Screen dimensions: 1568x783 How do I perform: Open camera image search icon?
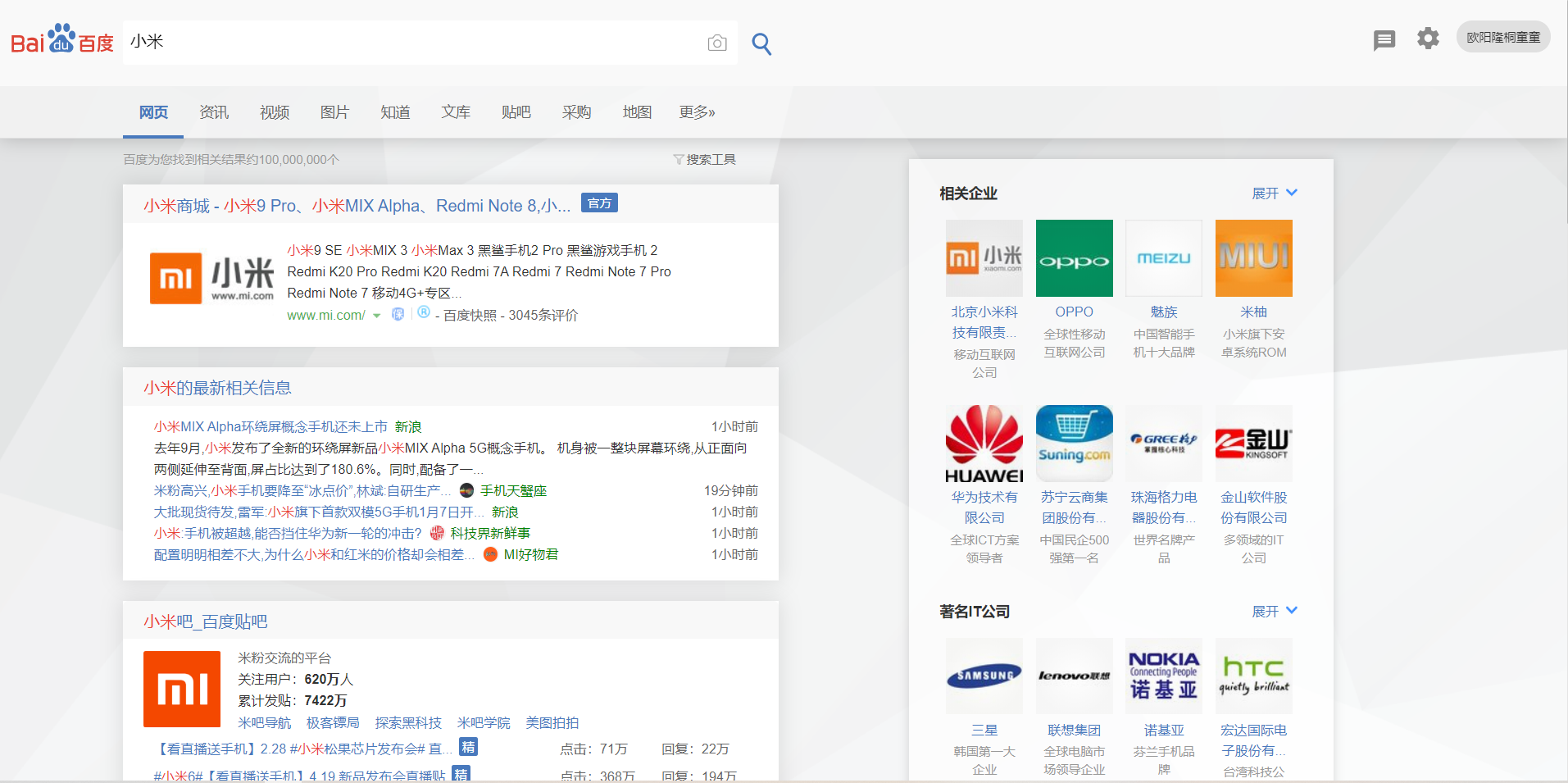point(717,43)
